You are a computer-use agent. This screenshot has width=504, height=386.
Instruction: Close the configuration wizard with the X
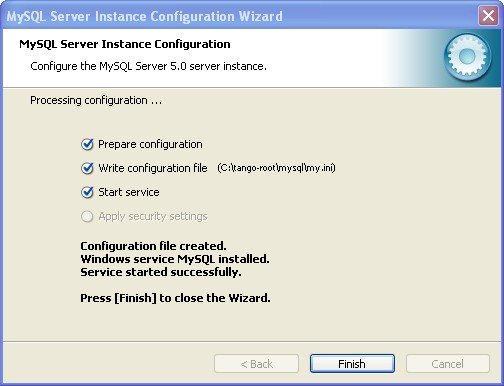tap(488, 15)
